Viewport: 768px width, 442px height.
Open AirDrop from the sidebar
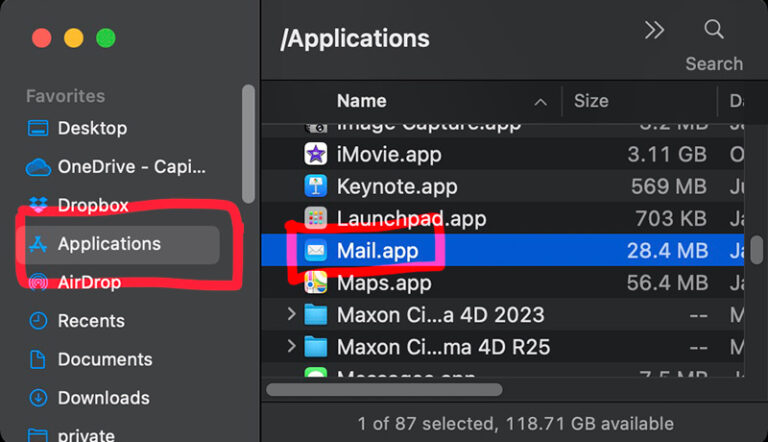point(89,282)
